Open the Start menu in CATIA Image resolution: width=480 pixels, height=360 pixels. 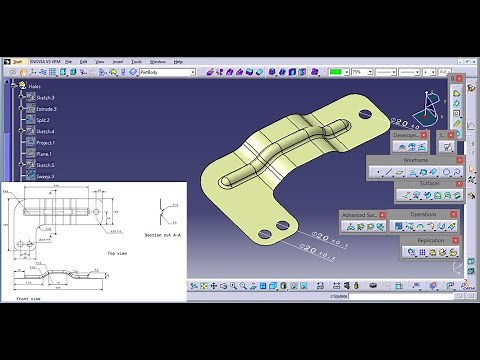click(x=18, y=62)
